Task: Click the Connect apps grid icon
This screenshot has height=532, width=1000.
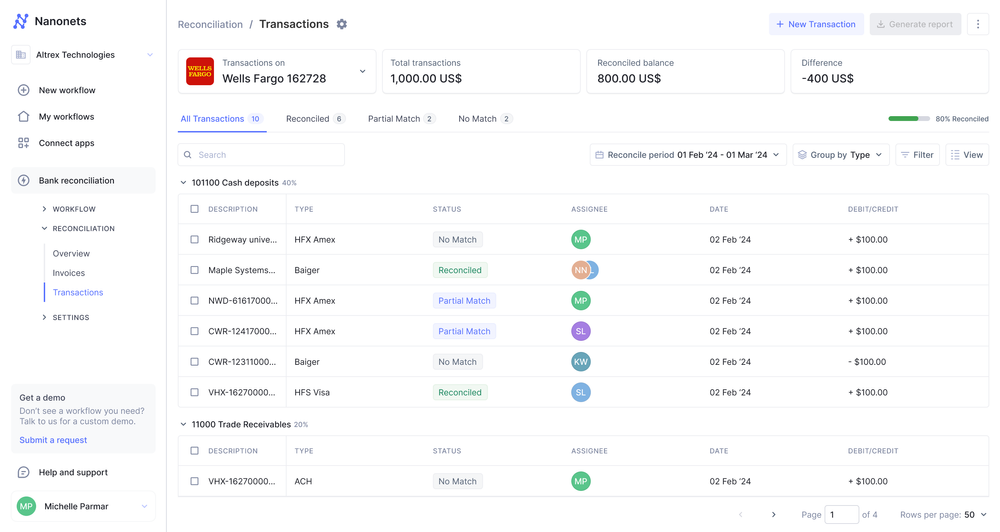Action: (x=24, y=143)
